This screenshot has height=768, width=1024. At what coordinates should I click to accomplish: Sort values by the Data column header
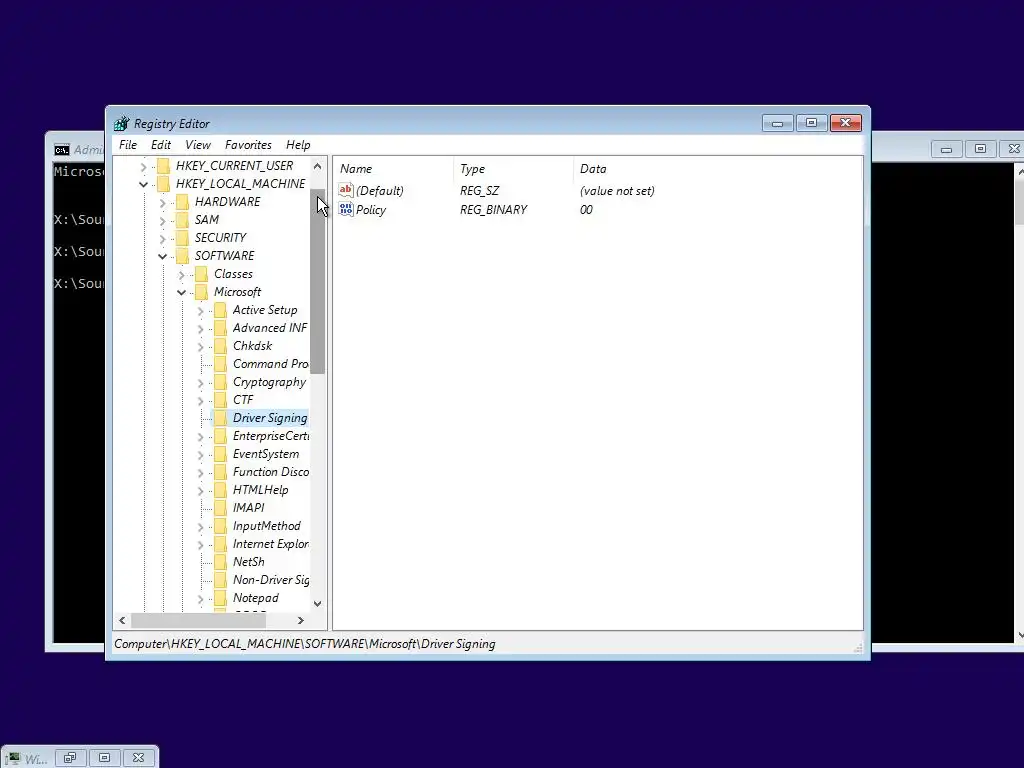tap(717, 168)
